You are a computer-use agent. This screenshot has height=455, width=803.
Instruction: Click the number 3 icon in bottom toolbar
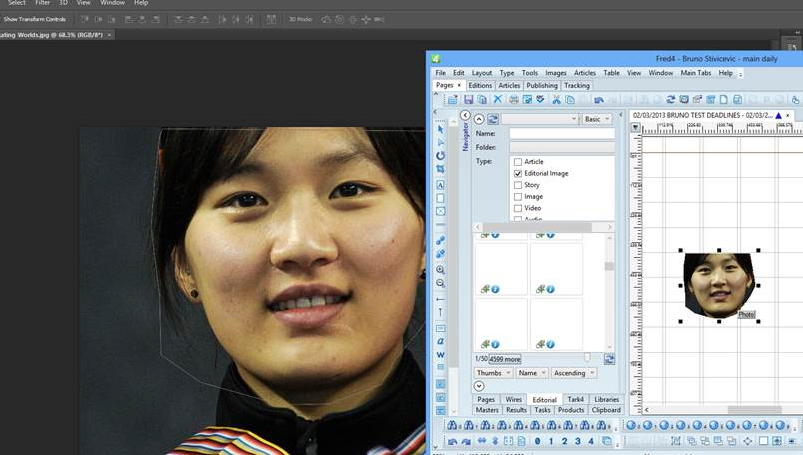[x=578, y=441]
